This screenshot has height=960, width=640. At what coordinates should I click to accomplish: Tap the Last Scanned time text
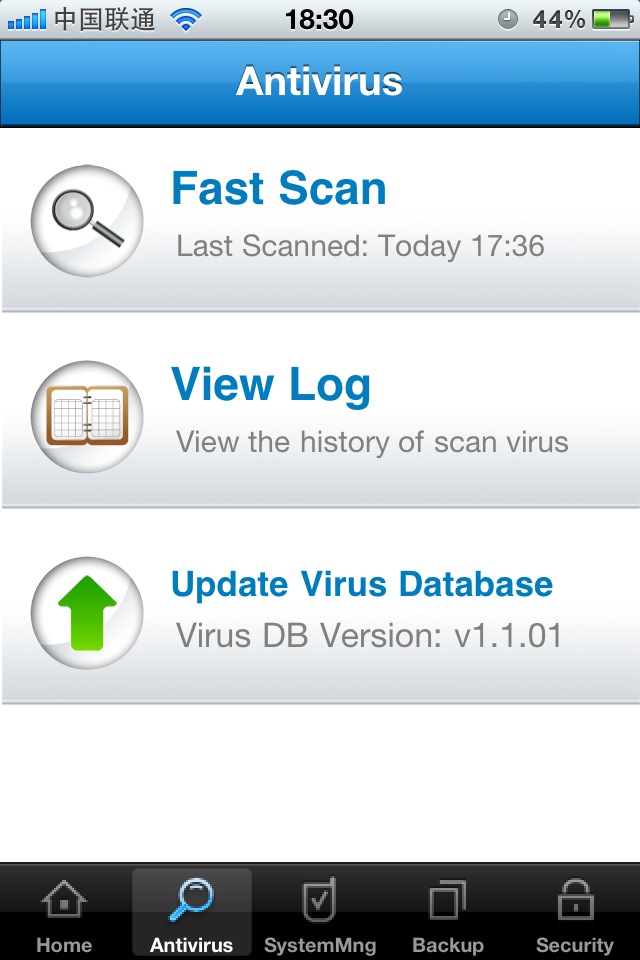(360, 246)
